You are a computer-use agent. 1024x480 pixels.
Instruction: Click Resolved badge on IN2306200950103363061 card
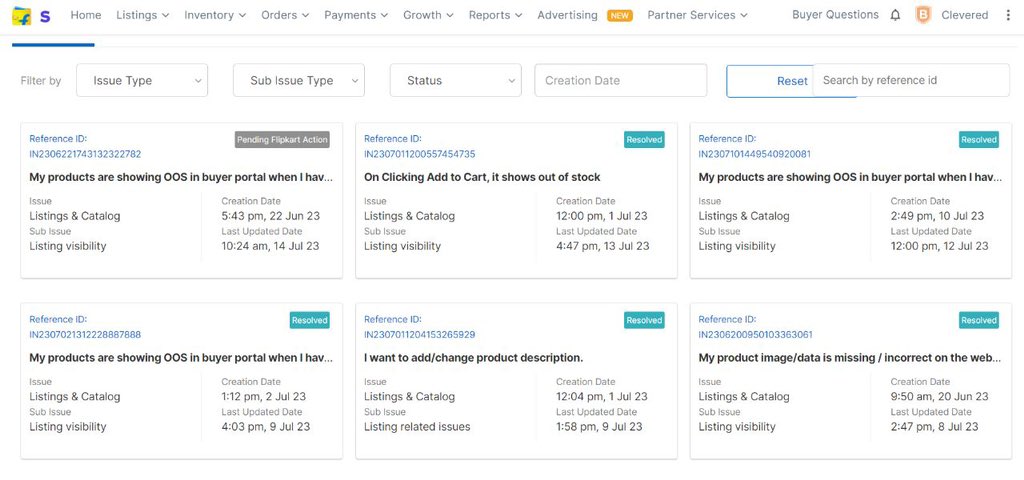(978, 320)
